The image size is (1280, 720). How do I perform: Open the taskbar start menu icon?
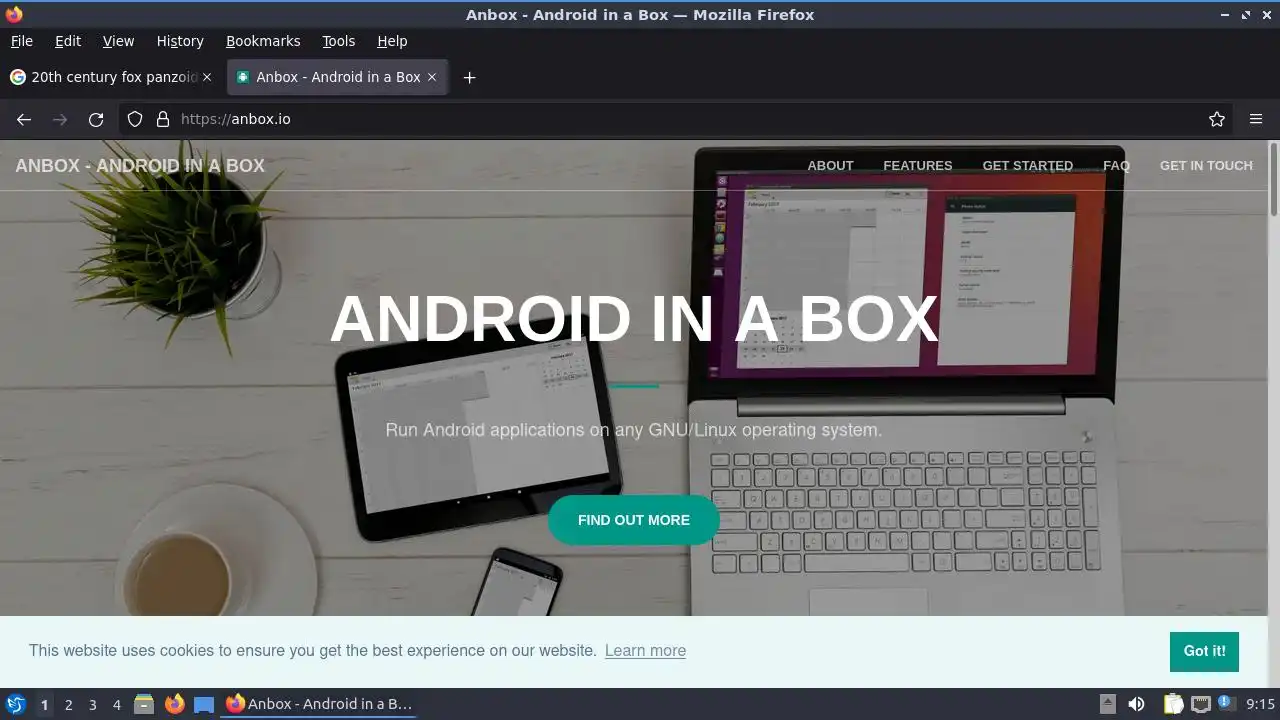coord(15,704)
